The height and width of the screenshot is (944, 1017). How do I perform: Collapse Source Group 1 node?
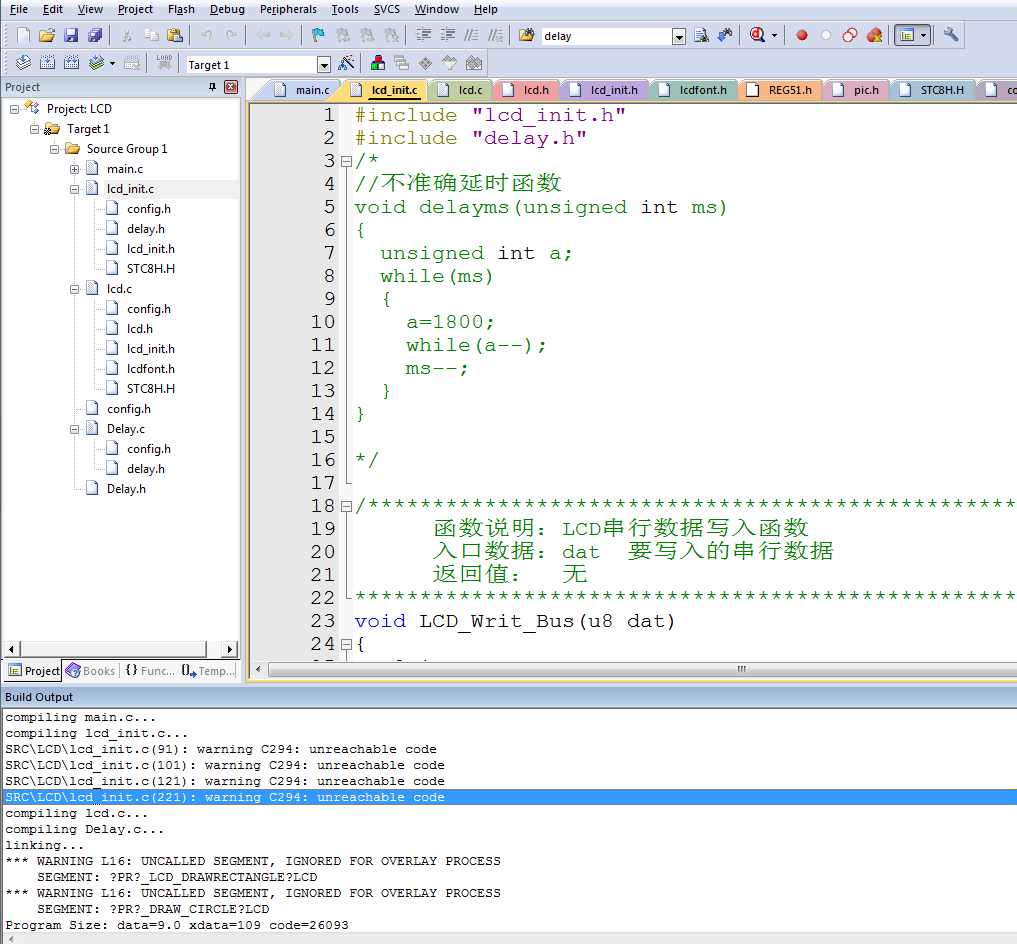54,149
